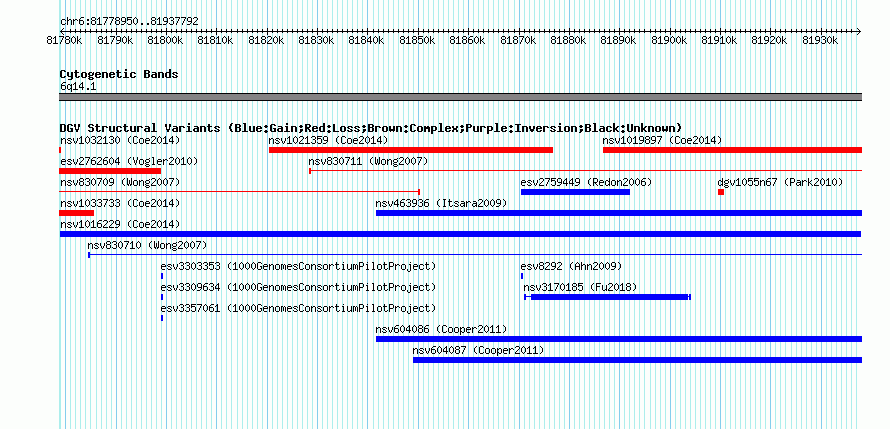Open dgv1055n67 (Park2010) label
This screenshot has width=890, height=429.
780,182
